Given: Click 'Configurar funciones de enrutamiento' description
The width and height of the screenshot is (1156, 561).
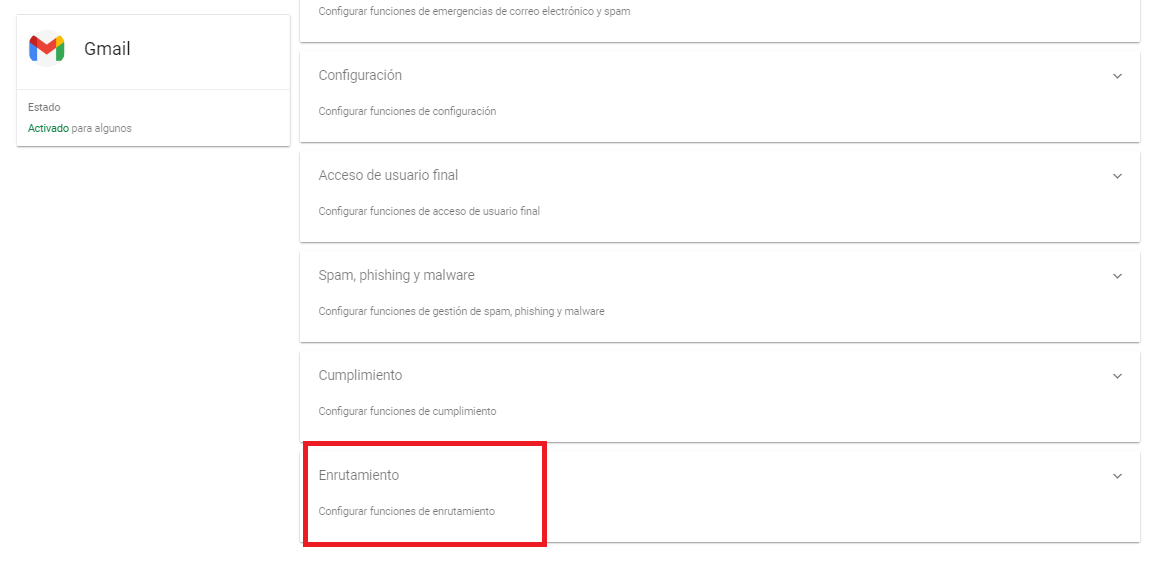Looking at the screenshot, I should pos(406,511).
